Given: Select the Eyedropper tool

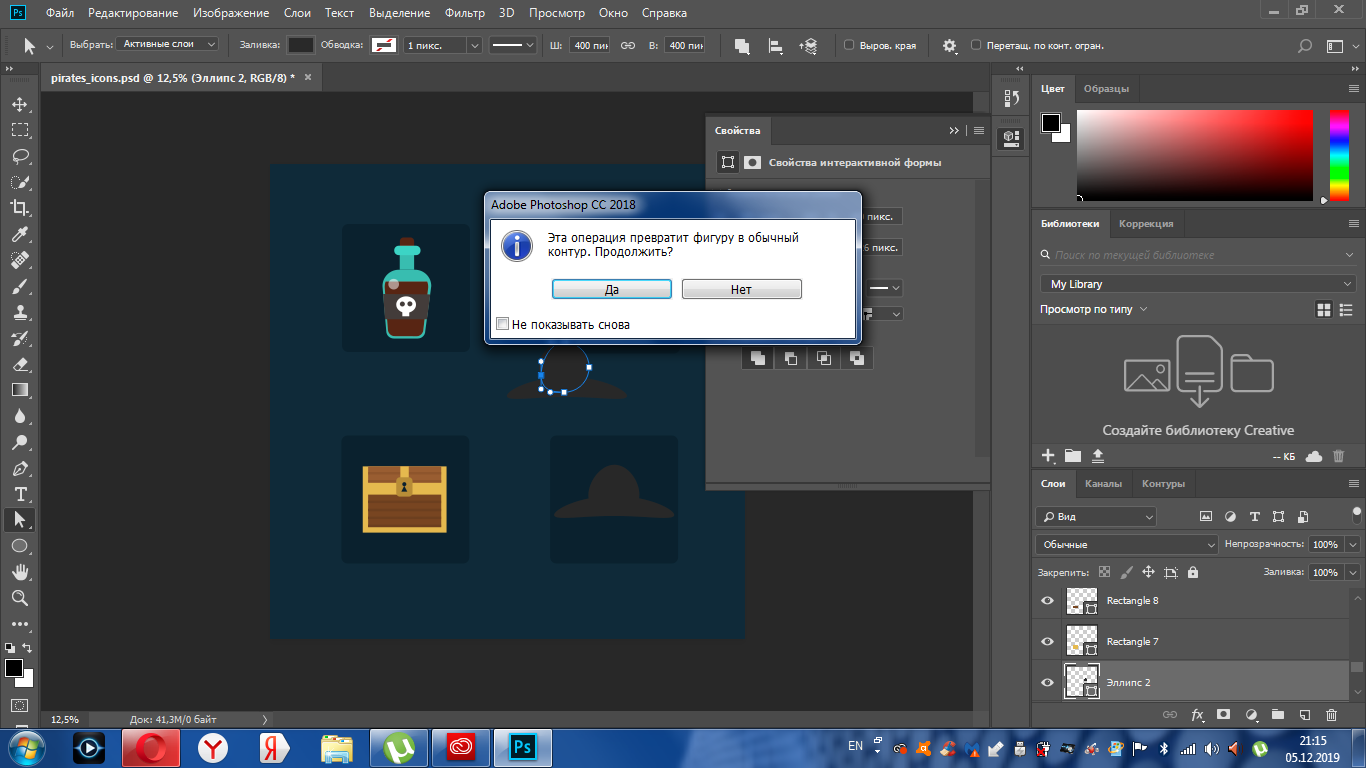Looking at the screenshot, I should pyautogui.click(x=19, y=234).
